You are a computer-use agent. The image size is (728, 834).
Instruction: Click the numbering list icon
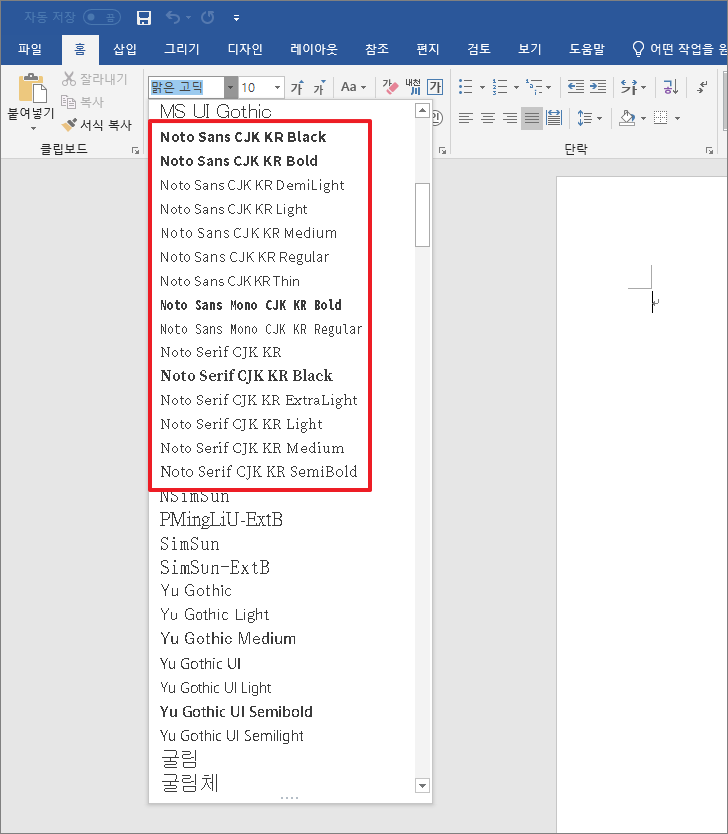[500, 87]
